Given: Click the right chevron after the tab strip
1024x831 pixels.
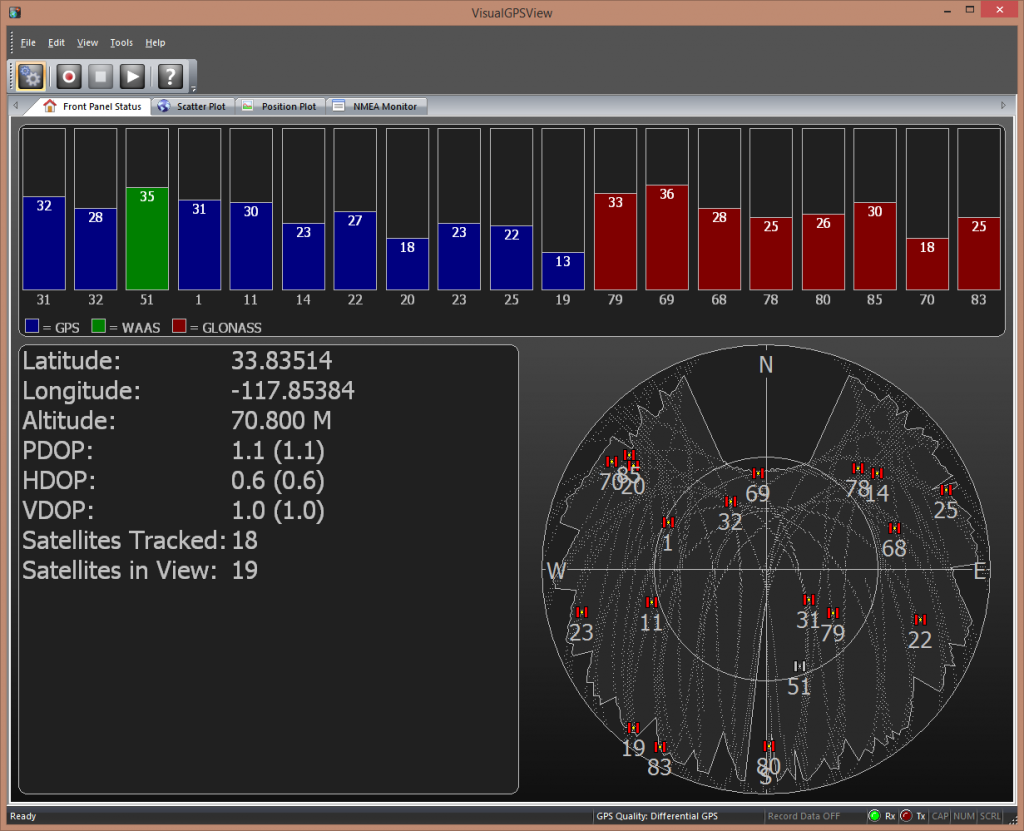Looking at the screenshot, I should point(1004,105).
